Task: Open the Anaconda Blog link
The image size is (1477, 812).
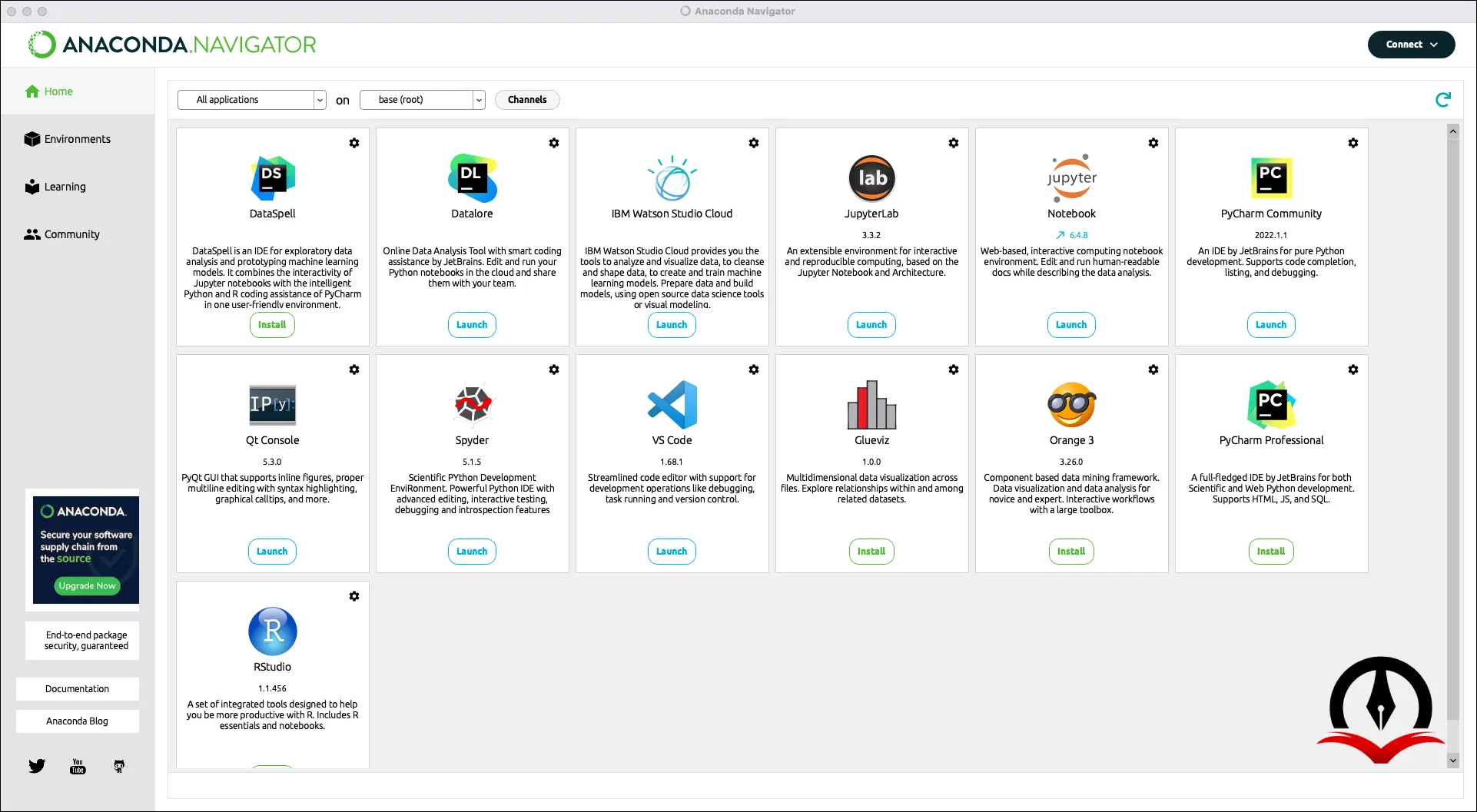Action: (77, 721)
